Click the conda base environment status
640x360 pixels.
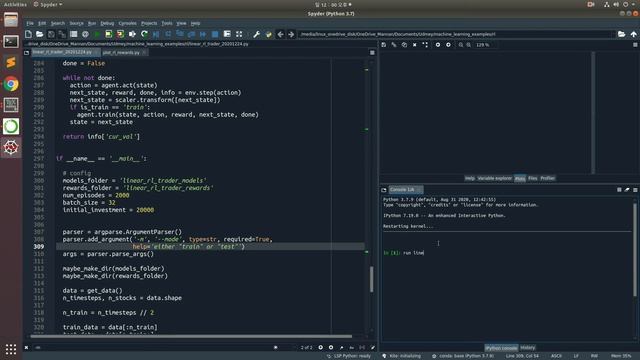[463, 356]
